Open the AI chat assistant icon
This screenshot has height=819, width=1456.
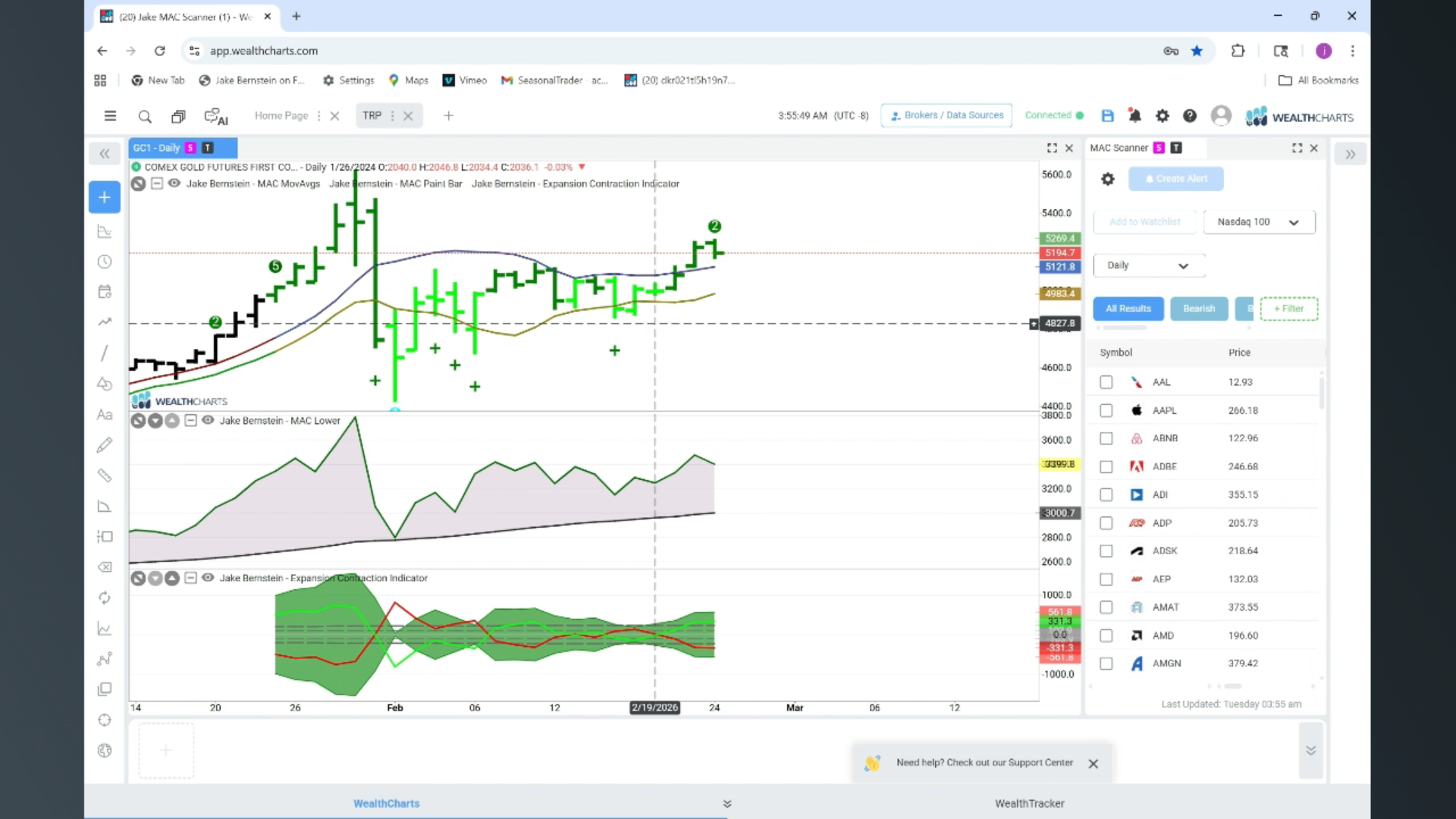pyautogui.click(x=216, y=117)
